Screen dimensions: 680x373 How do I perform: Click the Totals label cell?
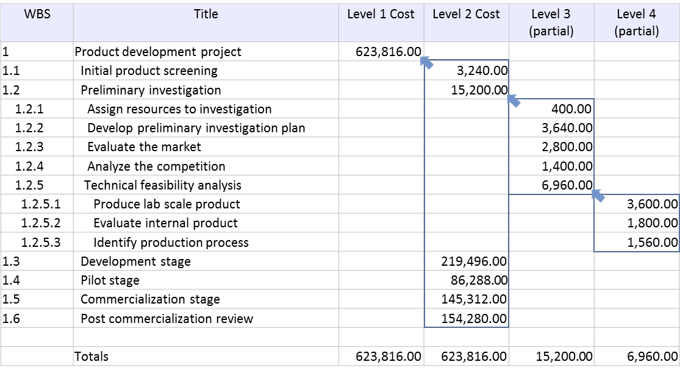[x=206, y=357]
